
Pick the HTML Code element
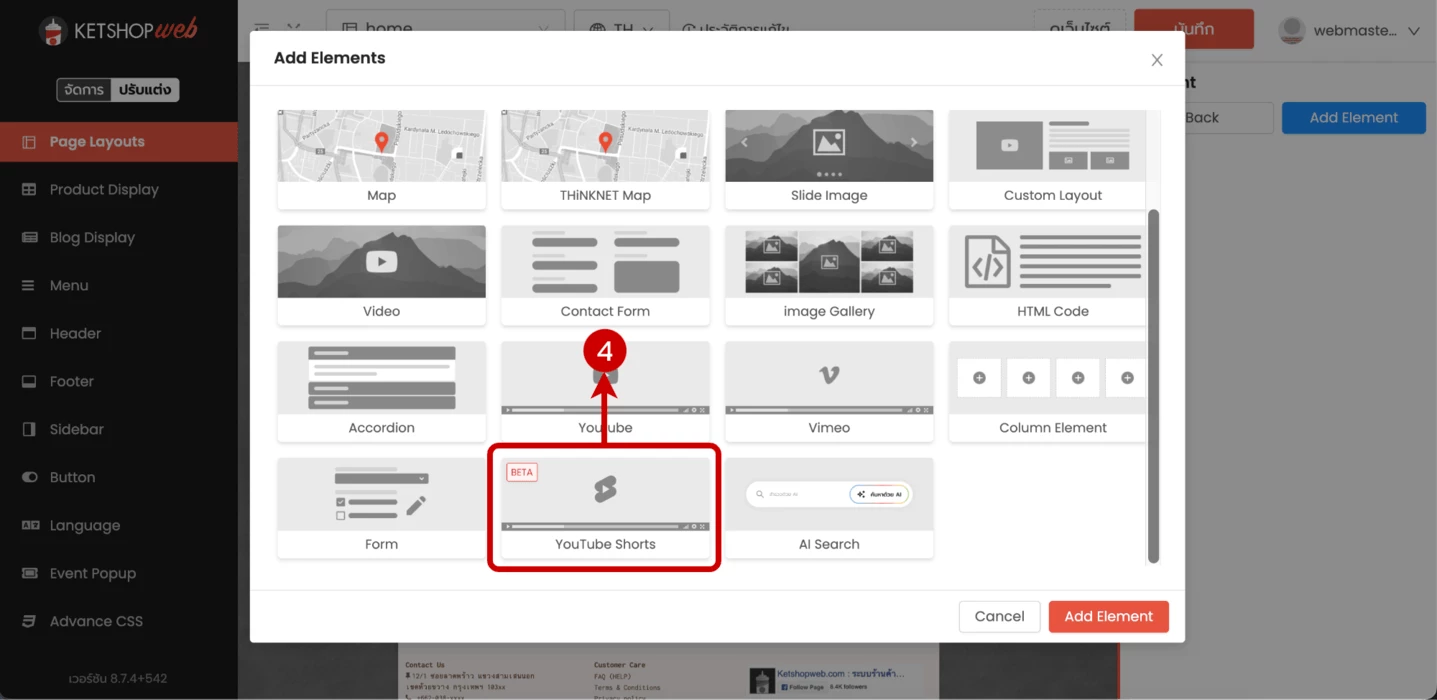click(x=1052, y=275)
